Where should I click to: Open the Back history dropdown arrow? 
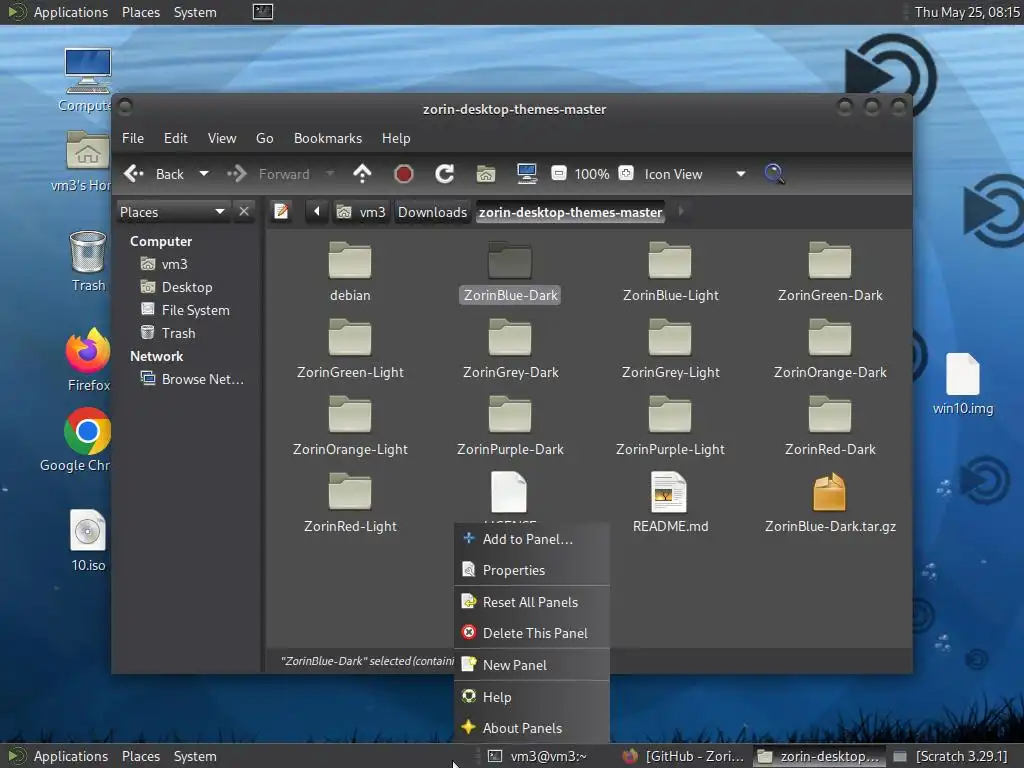click(x=204, y=174)
